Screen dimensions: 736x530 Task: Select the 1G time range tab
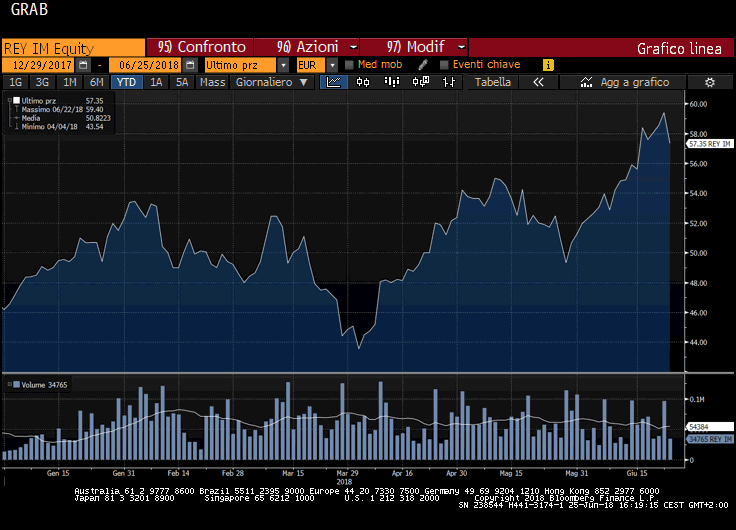click(15, 82)
